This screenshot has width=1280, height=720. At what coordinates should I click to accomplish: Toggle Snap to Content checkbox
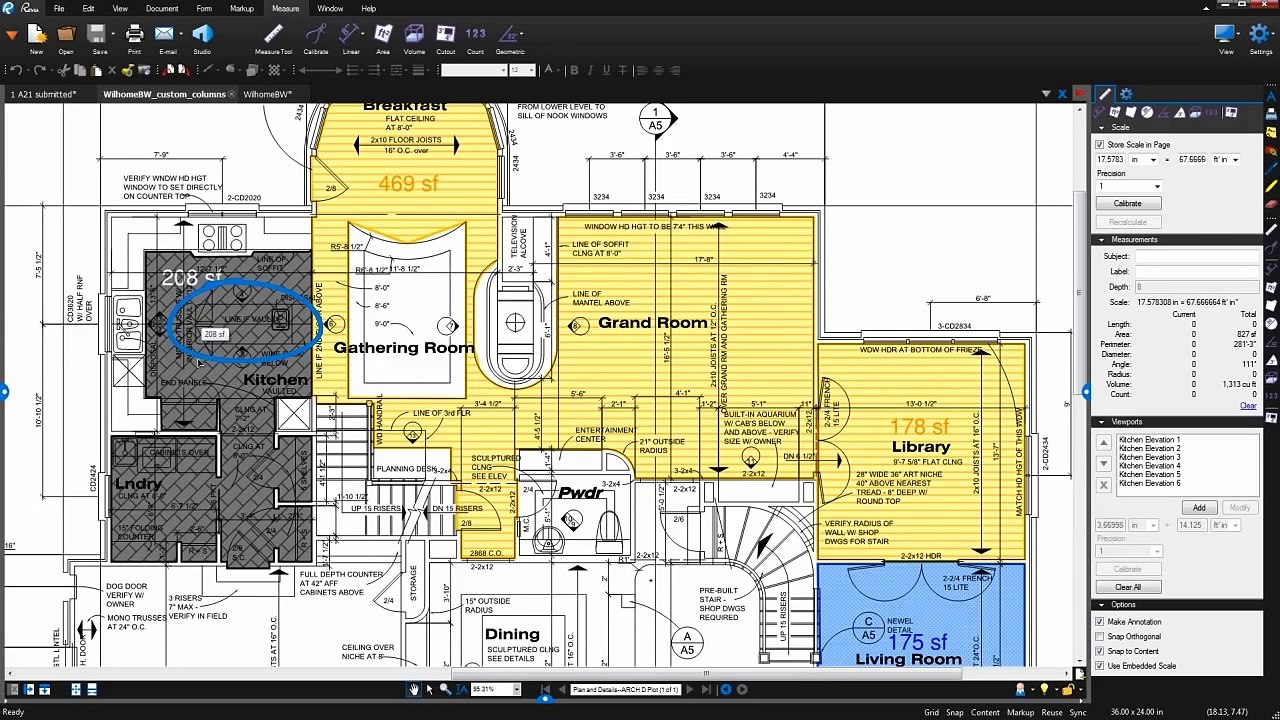(1100, 652)
